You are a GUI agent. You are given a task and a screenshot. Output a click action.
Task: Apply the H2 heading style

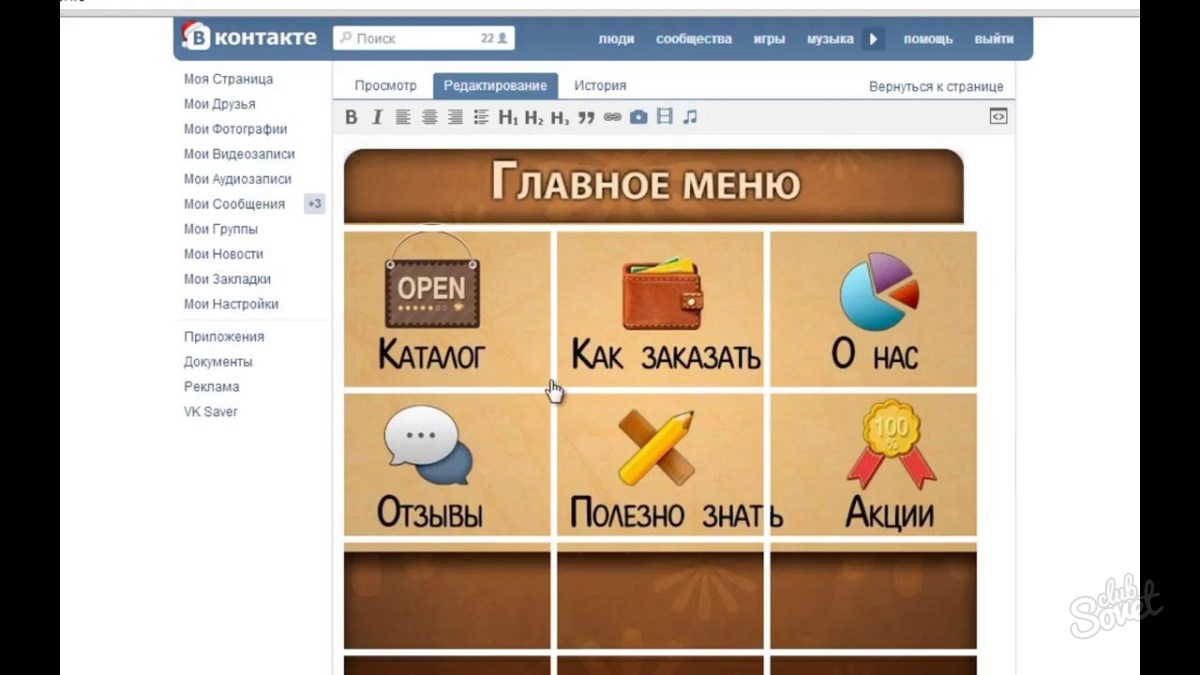tap(534, 117)
